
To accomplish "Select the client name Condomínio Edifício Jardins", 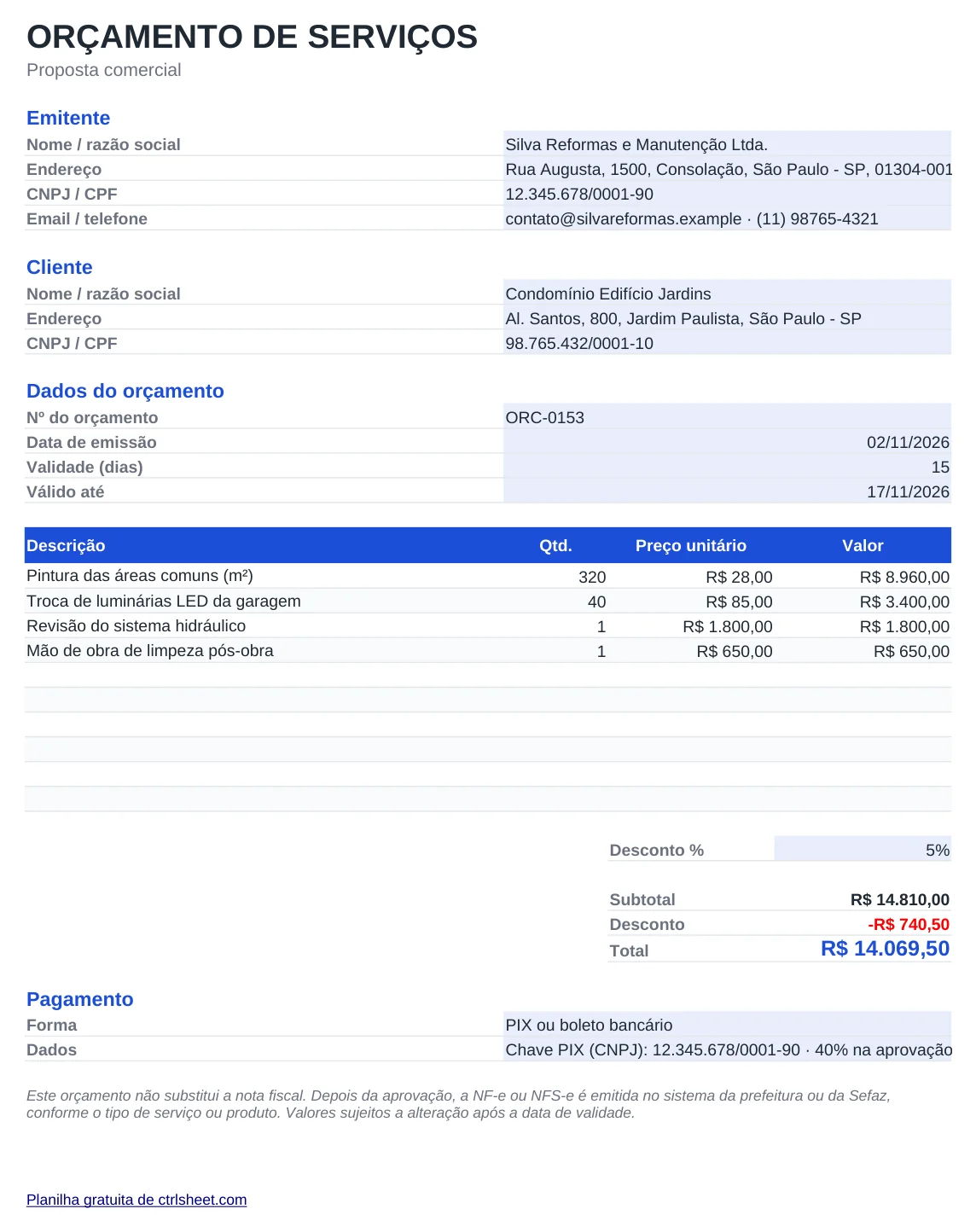I will pyautogui.click(x=727, y=293).
